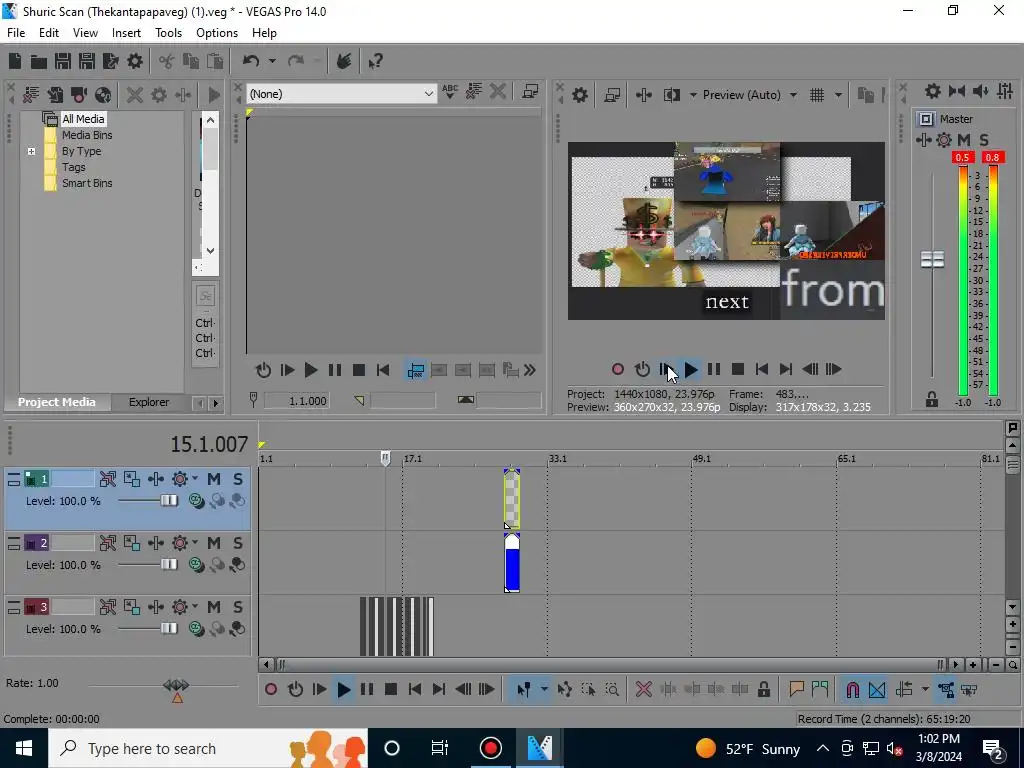1024x768 pixels.
Task: Stop playback in the preview window transport
Action: [738, 370]
